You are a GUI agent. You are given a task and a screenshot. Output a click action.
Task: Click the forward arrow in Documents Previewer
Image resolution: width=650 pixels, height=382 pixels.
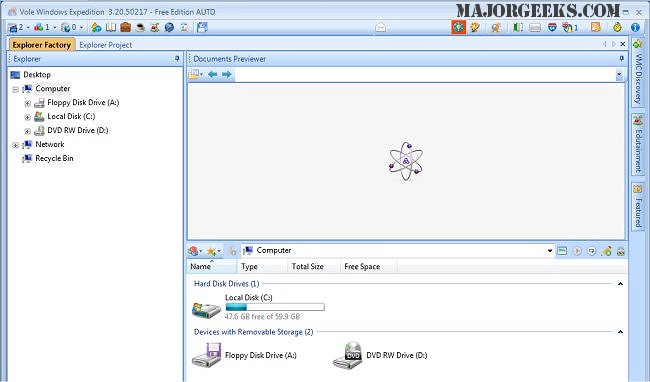click(226, 75)
